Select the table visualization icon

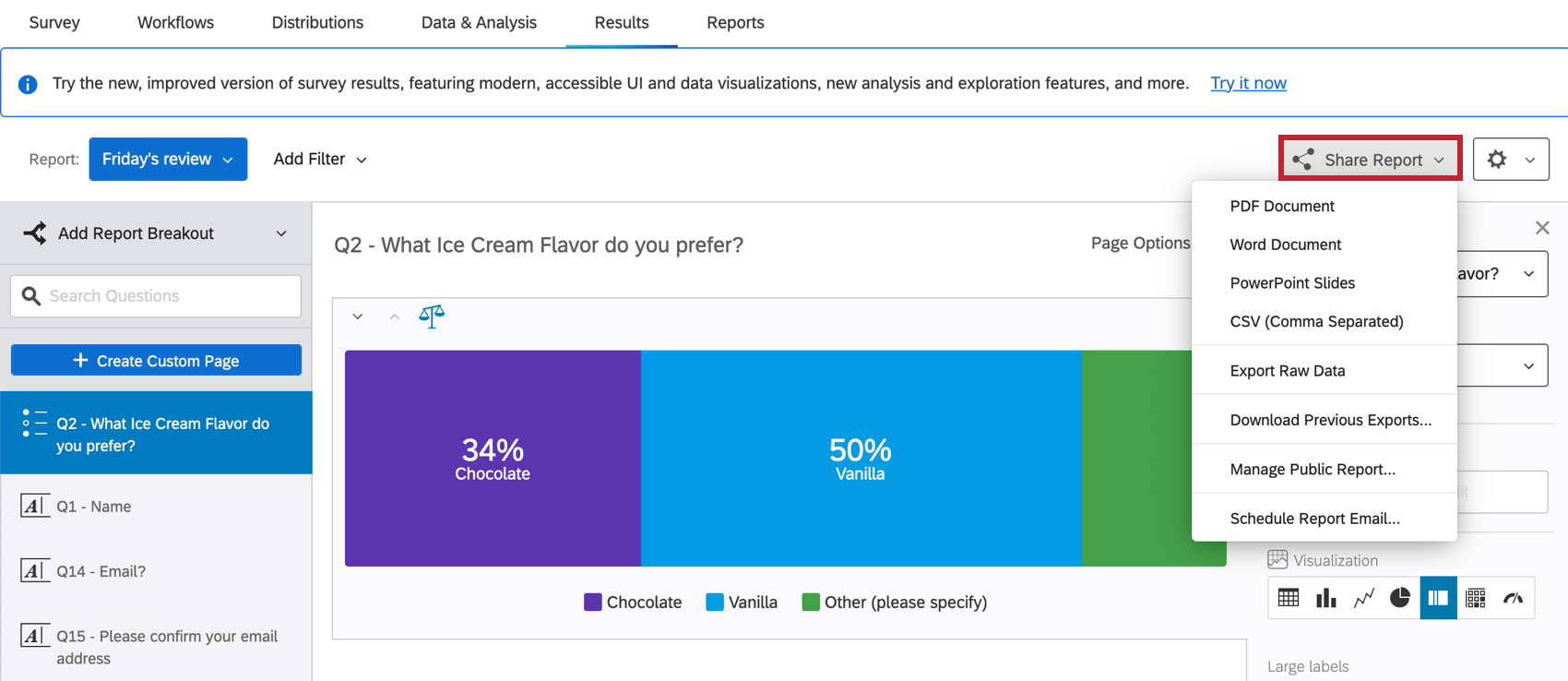click(1288, 598)
